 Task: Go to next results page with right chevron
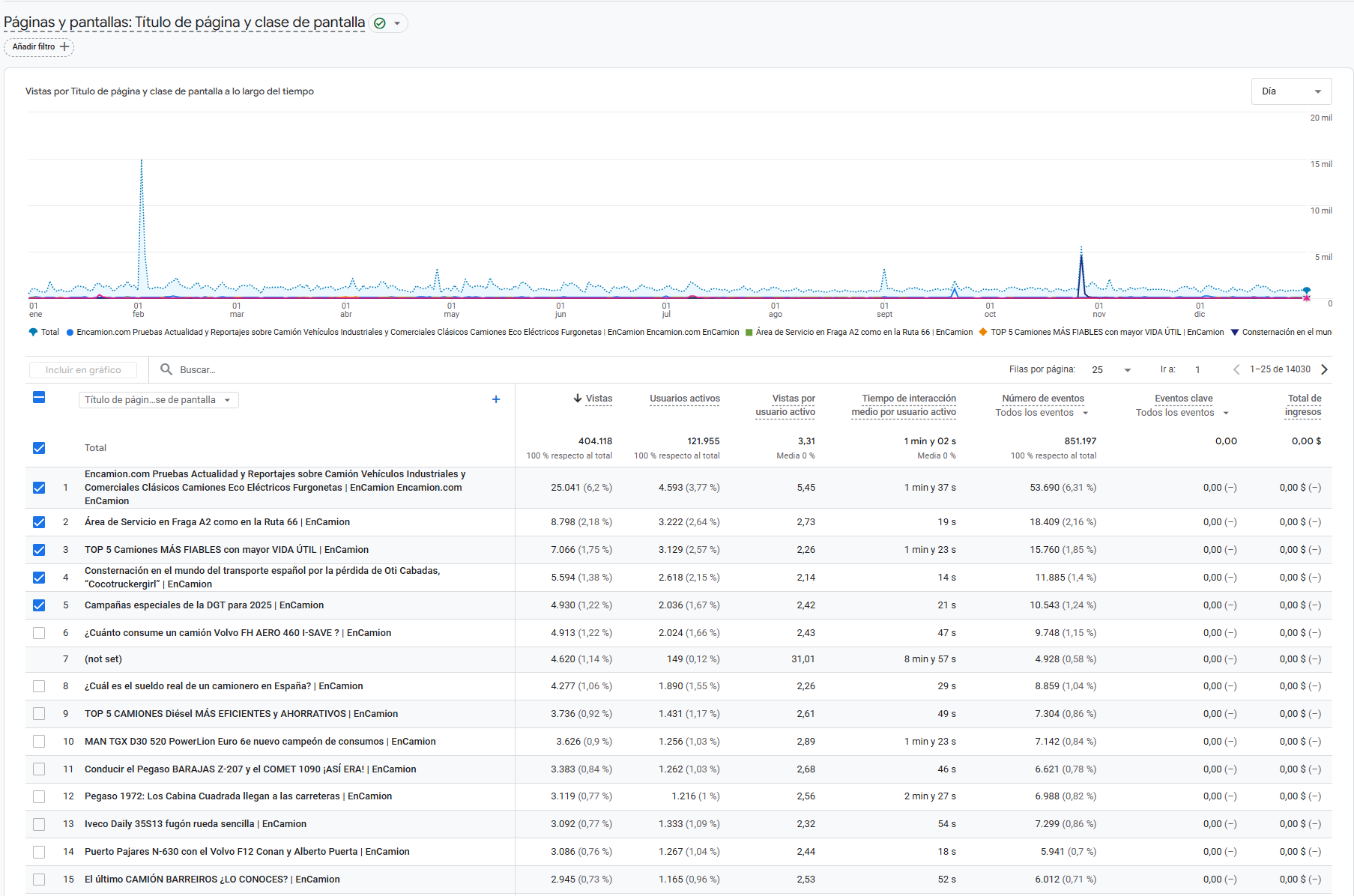(1325, 369)
